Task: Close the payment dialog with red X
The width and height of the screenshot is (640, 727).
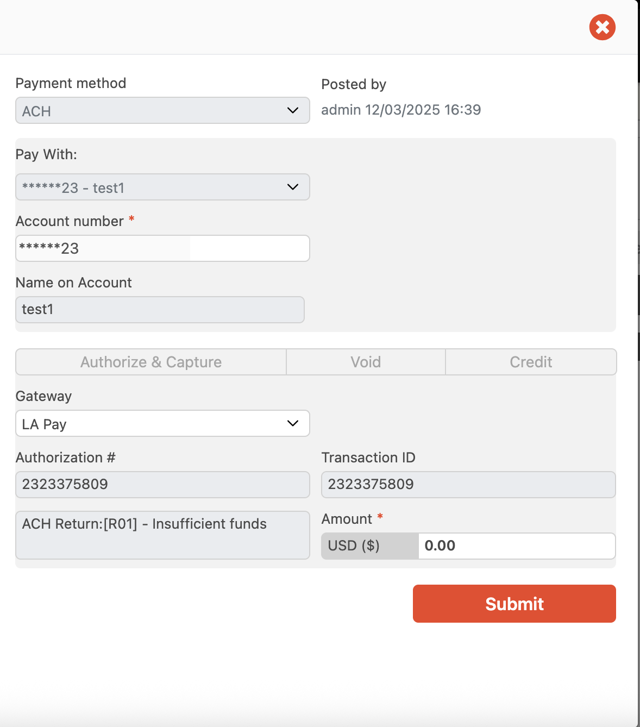Action: pos(602,27)
